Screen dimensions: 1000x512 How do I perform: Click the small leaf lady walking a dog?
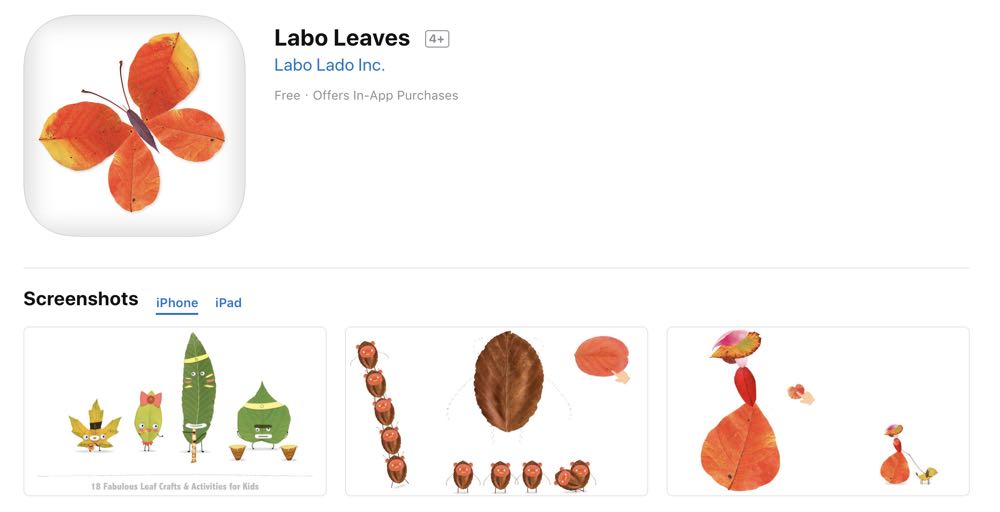point(909,455)
